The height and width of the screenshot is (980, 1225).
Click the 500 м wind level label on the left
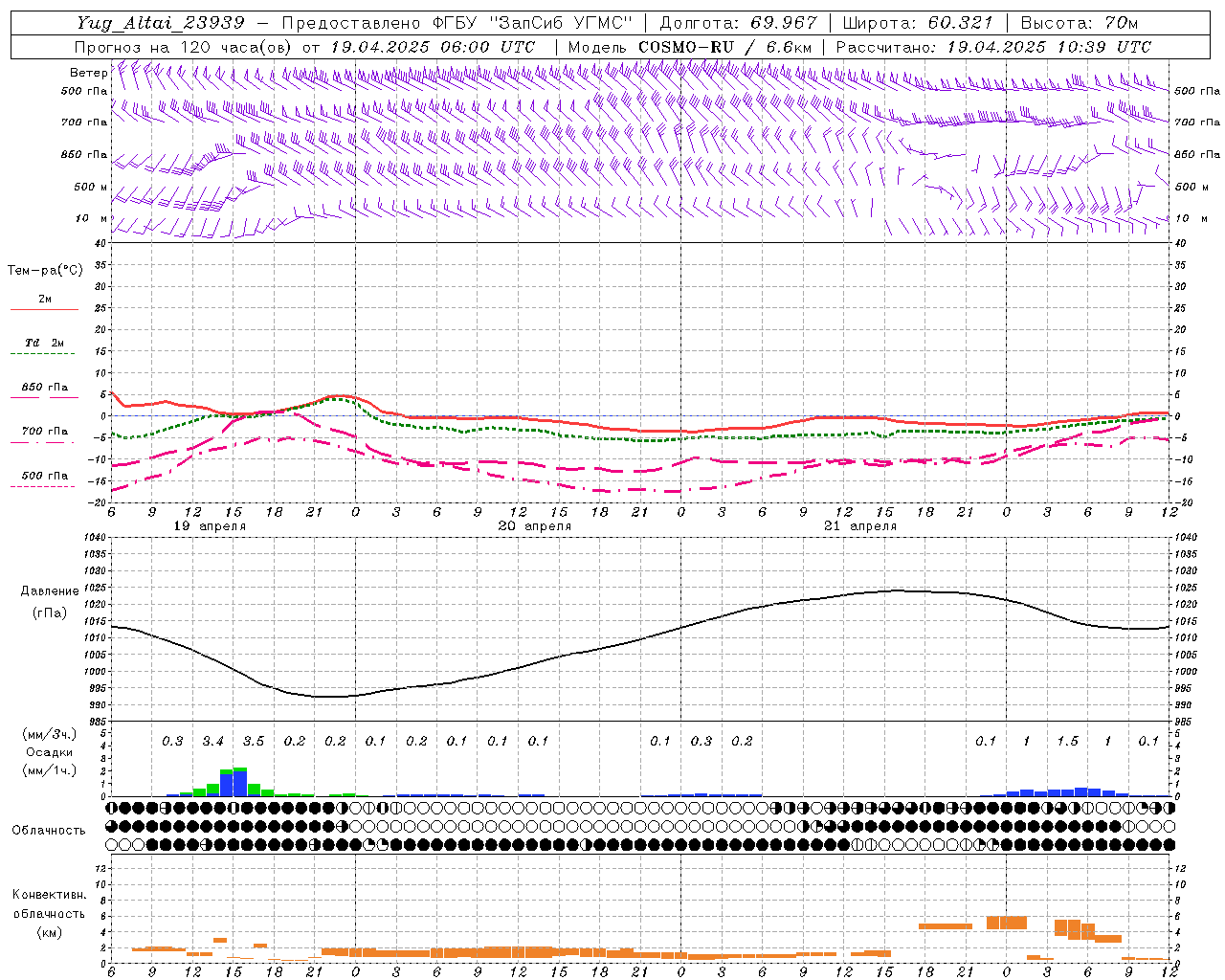point(91,187)
